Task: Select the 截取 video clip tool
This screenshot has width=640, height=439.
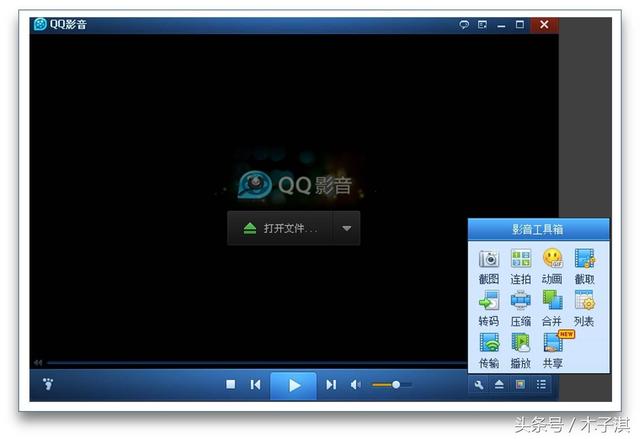Action: [584, 267]
